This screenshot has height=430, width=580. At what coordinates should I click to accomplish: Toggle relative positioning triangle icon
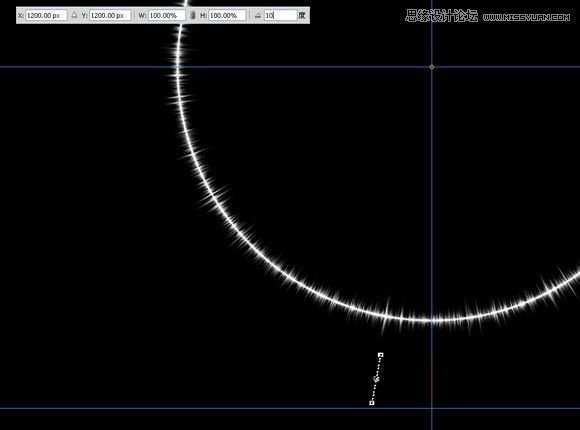click(x=74, y=16)
